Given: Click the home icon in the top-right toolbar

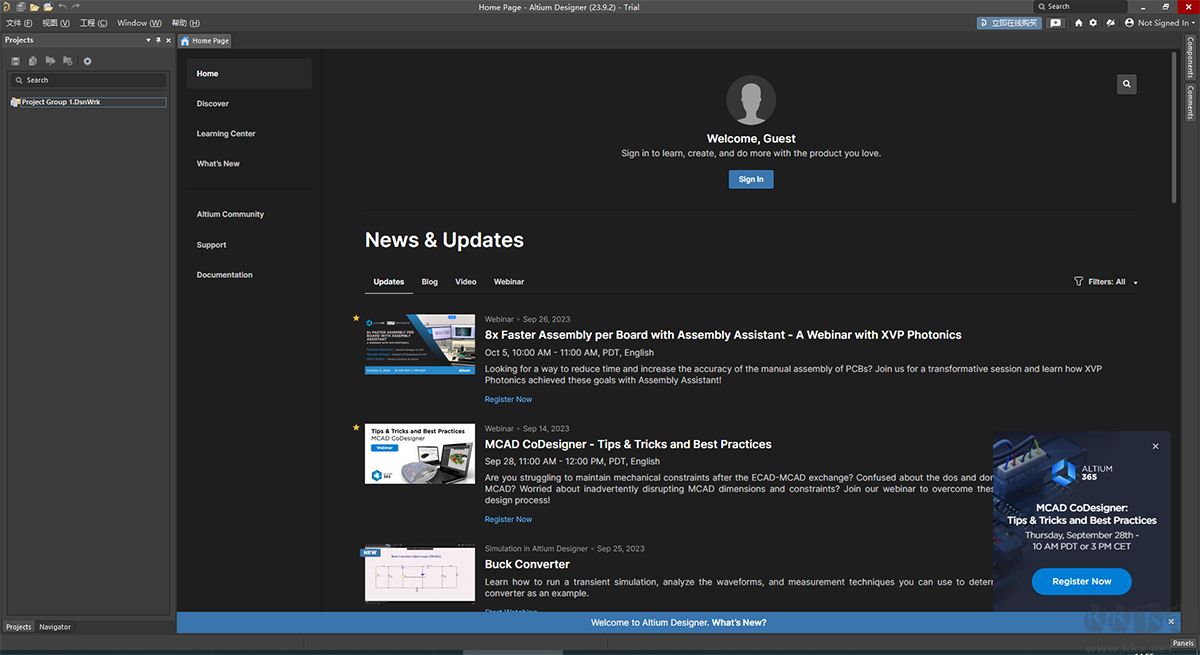Looking at the screenshot, I should (1078, 23).
